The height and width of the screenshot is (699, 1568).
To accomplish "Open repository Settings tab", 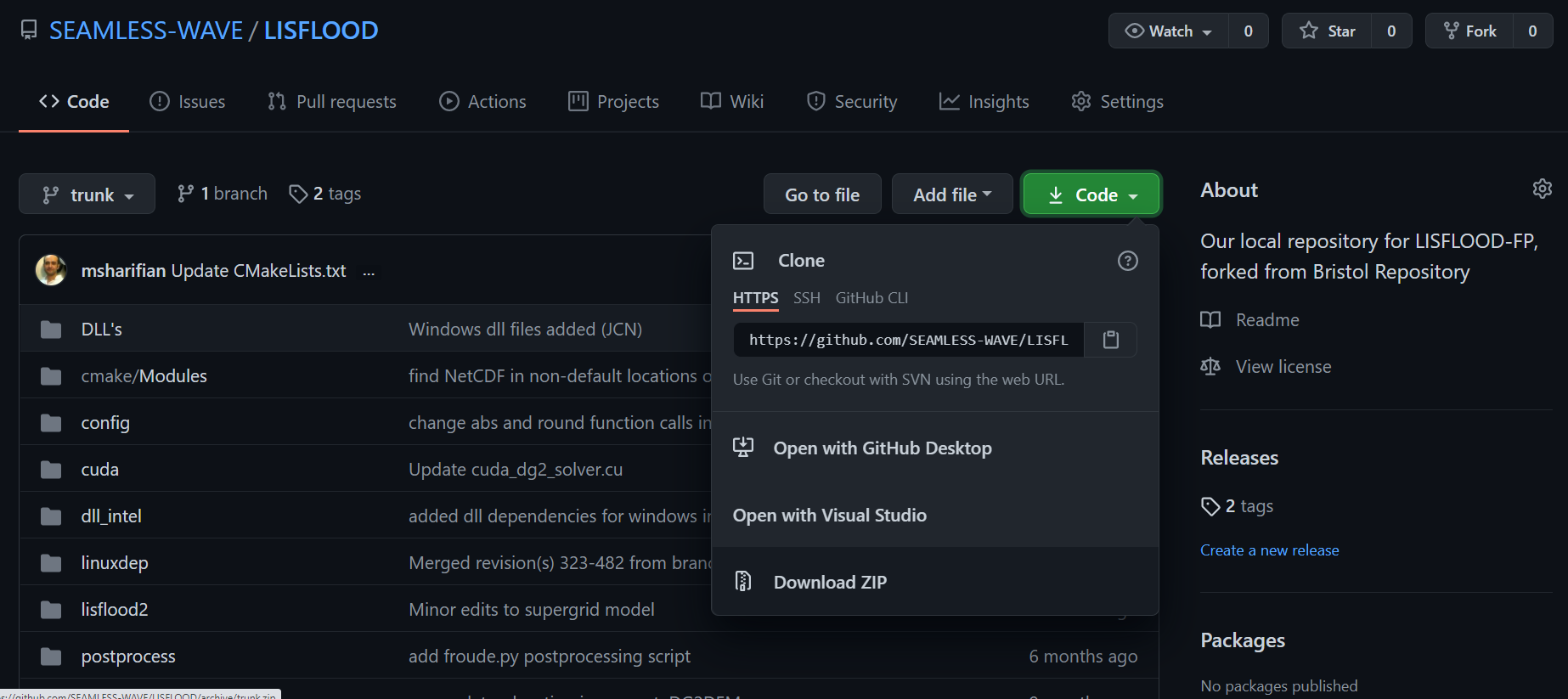I will click(x=1117, y=101).
